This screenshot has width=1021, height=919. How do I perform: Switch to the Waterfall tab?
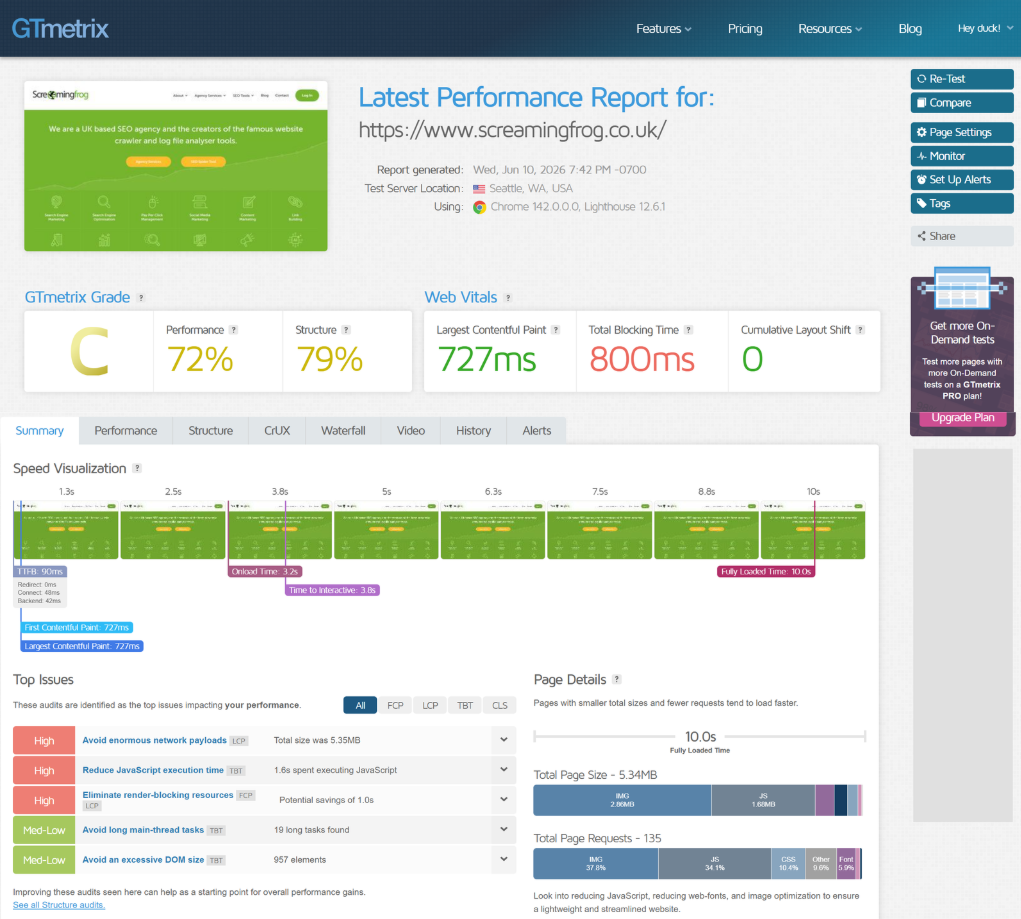click(343, 431)
